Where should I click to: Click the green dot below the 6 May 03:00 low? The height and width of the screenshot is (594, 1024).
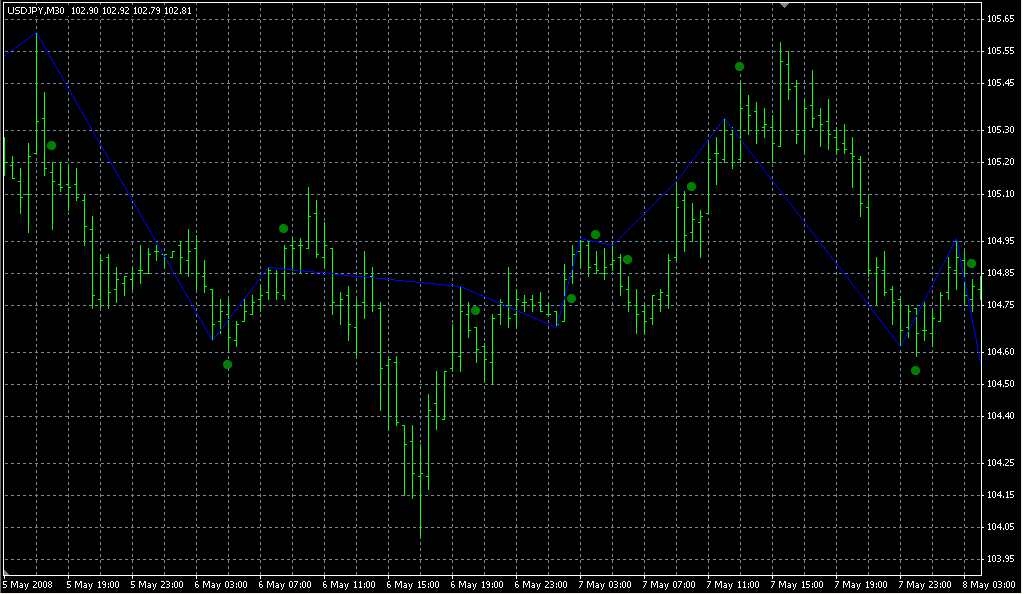(228, 365)
